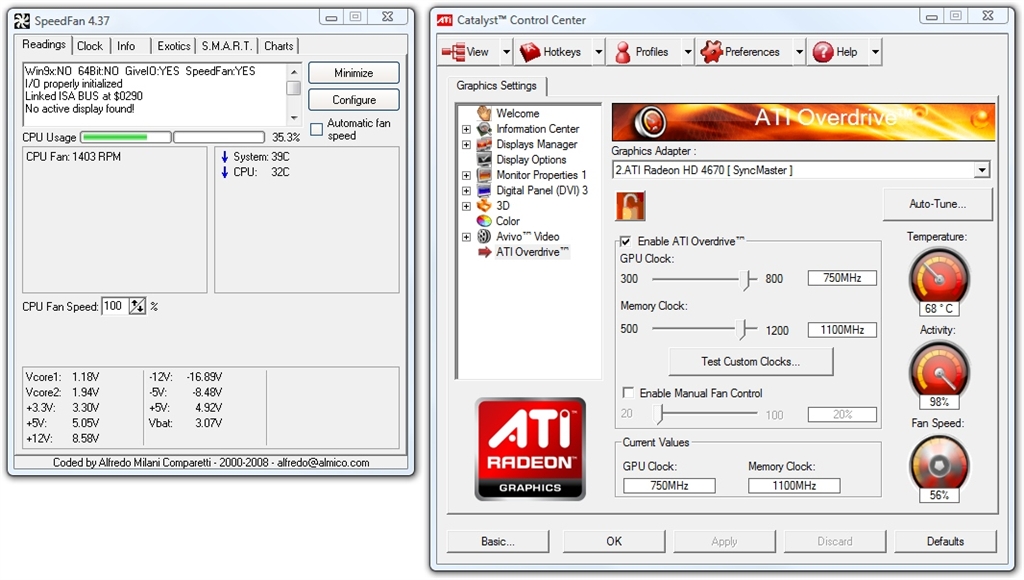Click the Help question mark icon
The image size is (1024, 580).
(823, 52)
